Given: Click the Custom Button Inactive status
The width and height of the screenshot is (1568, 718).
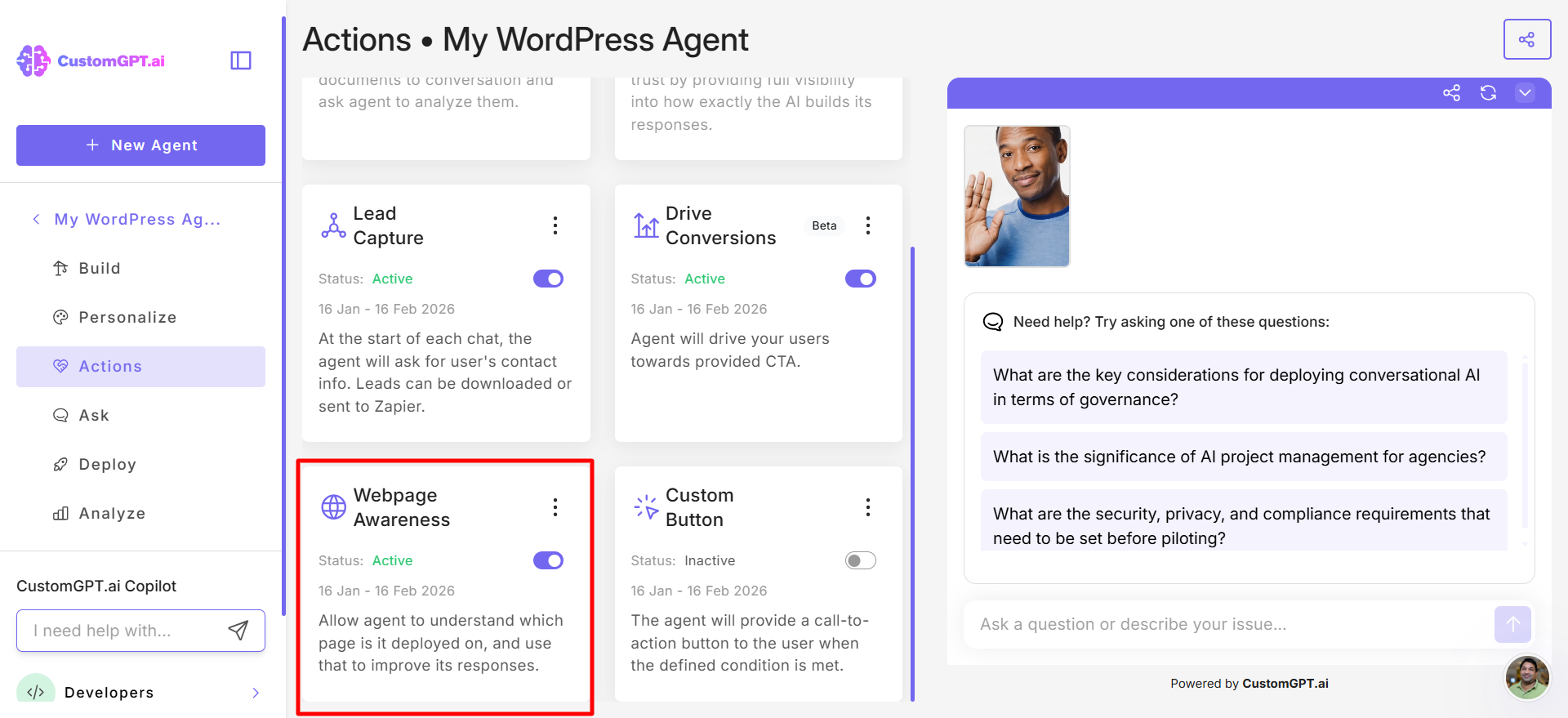Looking at the screenshot, I should pos(709,560).
